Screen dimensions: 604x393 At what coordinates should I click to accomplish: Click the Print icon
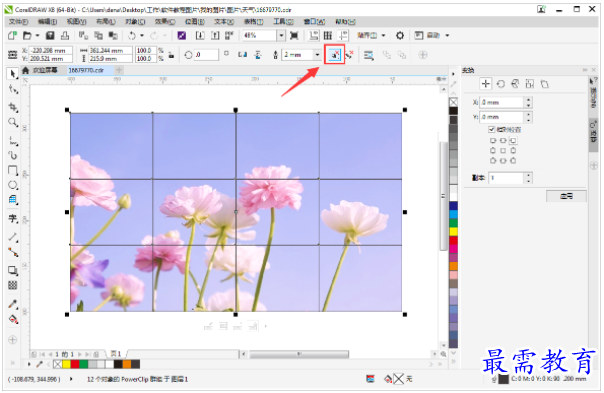pyautogui.click(x=65, y=35)
